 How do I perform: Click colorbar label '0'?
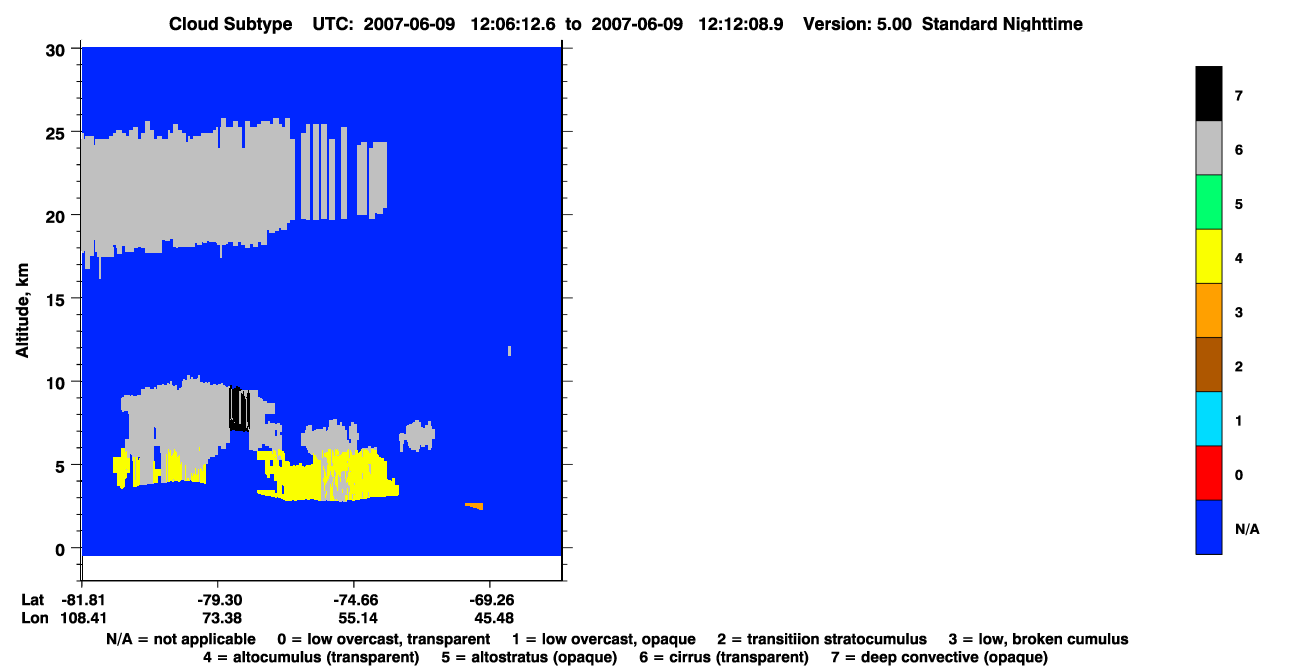pos(1239,474)
